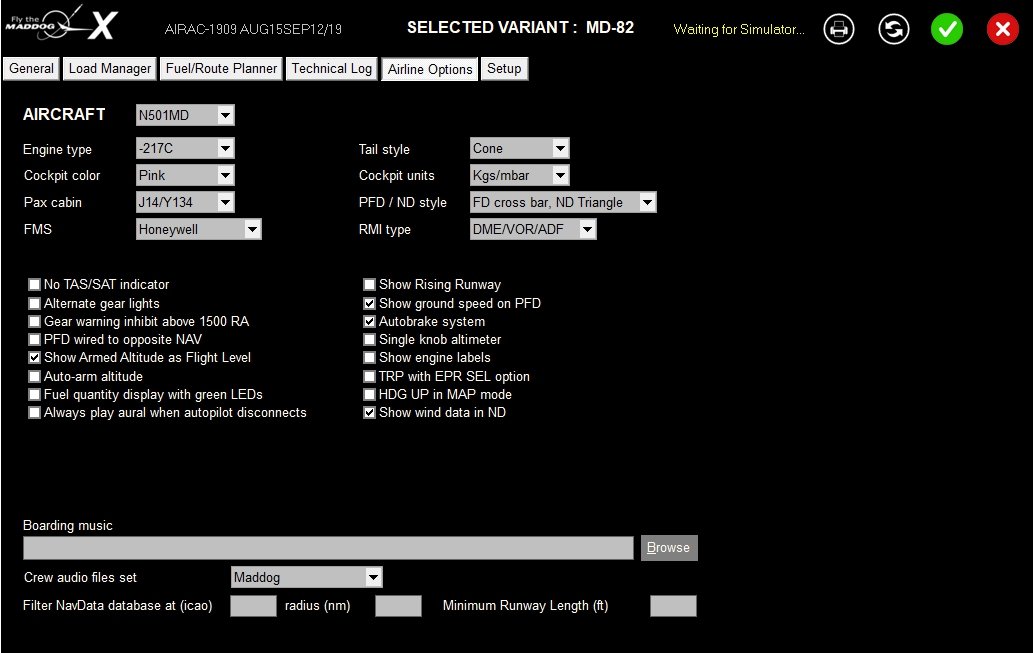Open the Fuel/Route Planner tab
This screenshot has width=1033, height=653.
pos(221,69)
